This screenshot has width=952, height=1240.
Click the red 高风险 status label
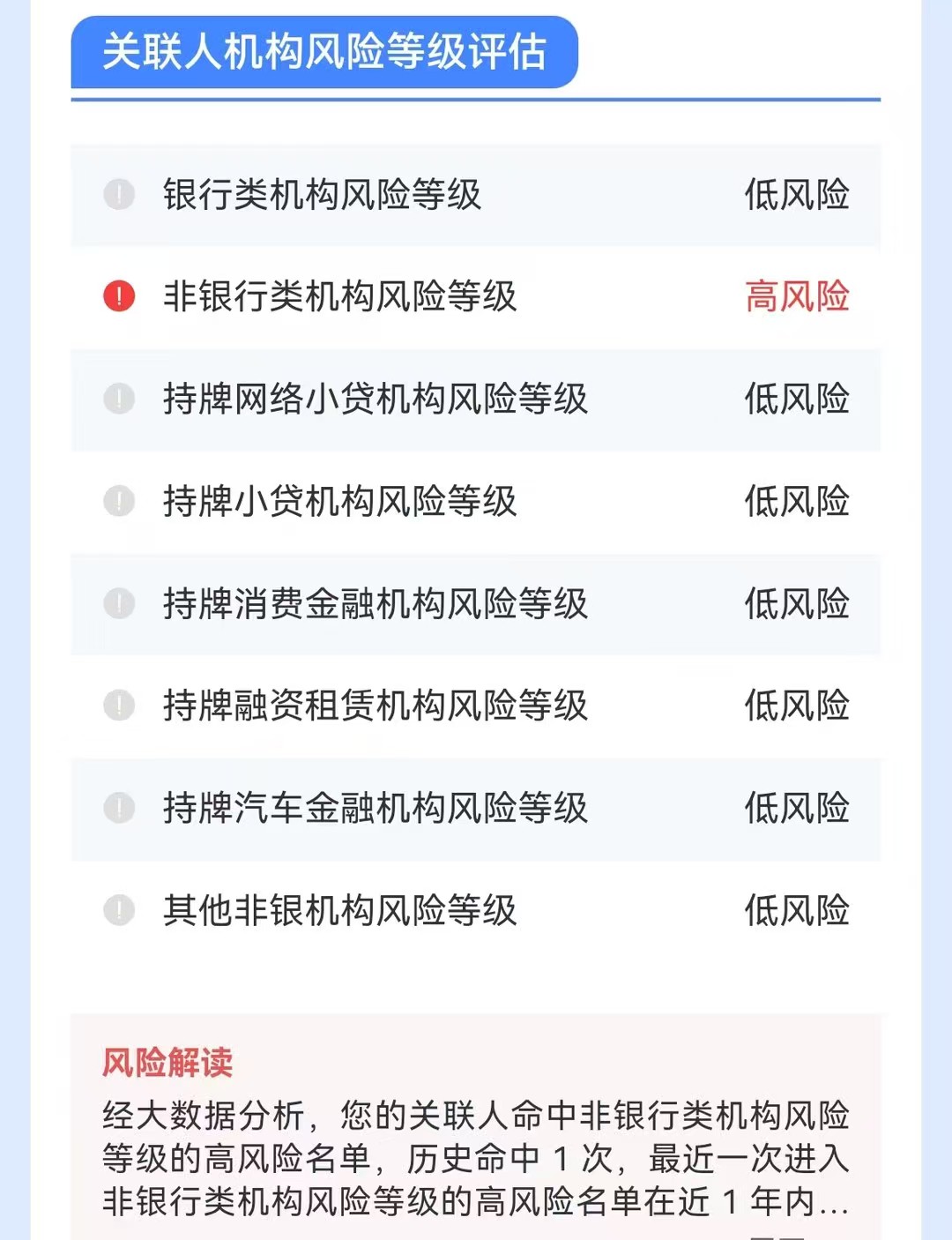coord(797,296)
